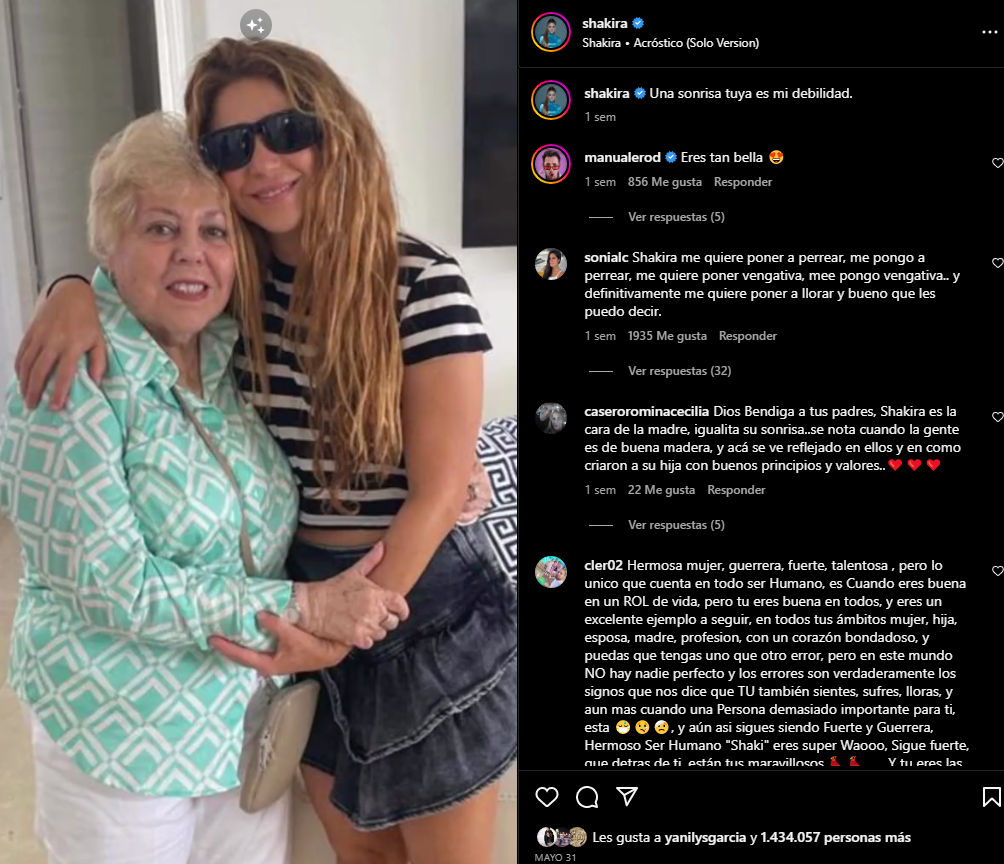Open shakira's profile picture in header
Image resolution: width=1004 pixels, height=864 pixels.
[551, 32]
